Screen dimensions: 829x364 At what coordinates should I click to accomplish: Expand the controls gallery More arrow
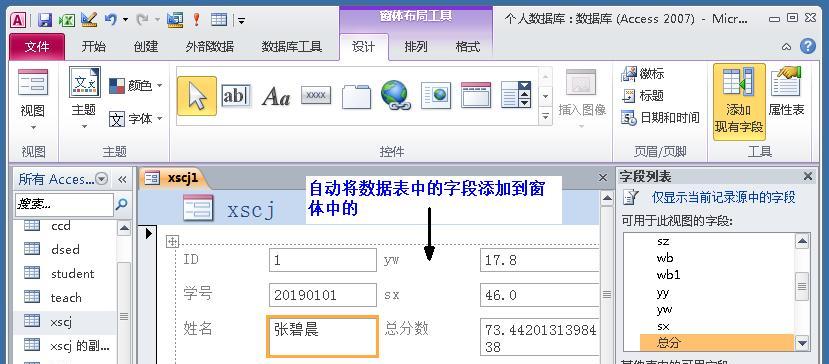545,116
